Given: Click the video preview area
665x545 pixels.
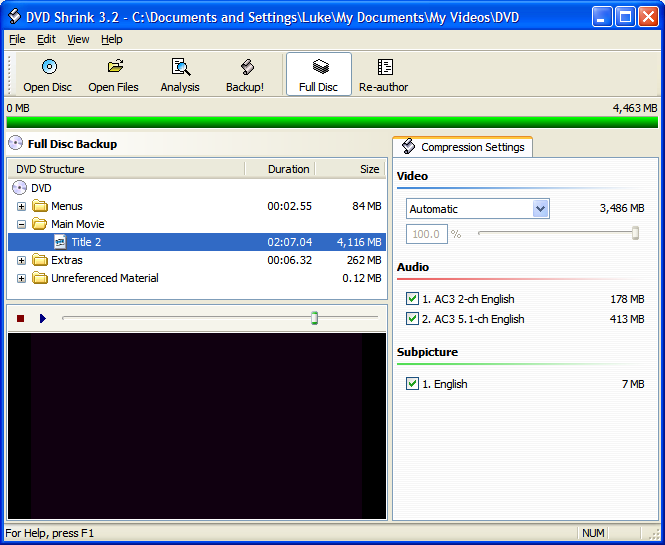Looking at the screenshot, I should click(x=197, y=426).
